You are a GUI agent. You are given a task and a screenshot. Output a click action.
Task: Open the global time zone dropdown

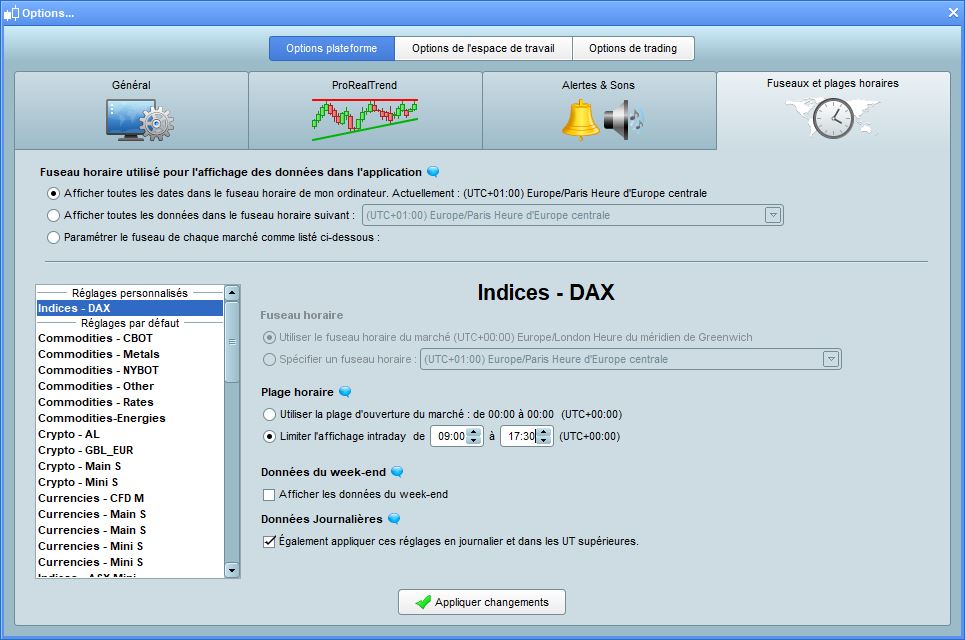click(773, 215)
